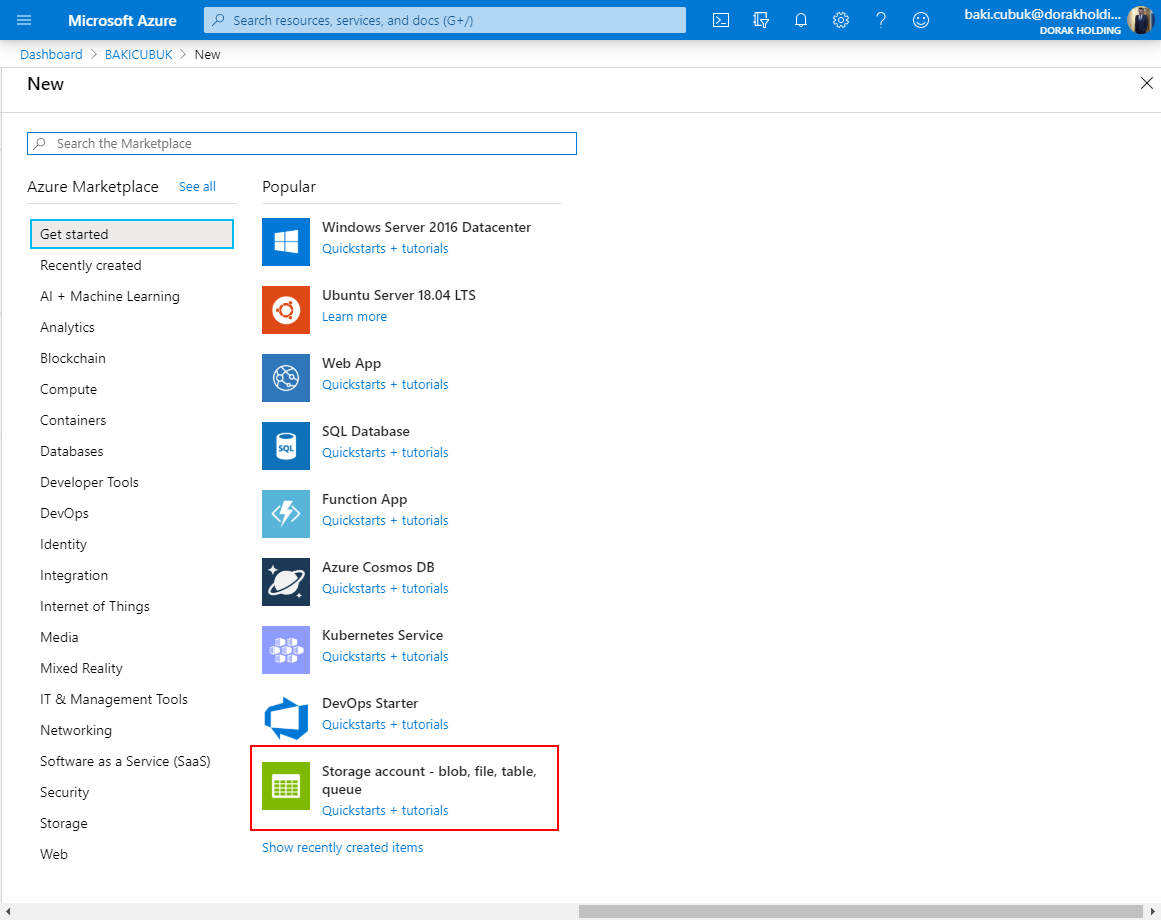This screenshot has height=920, width=1161.
Task: Select the Containers category
Action: (73, 420)
